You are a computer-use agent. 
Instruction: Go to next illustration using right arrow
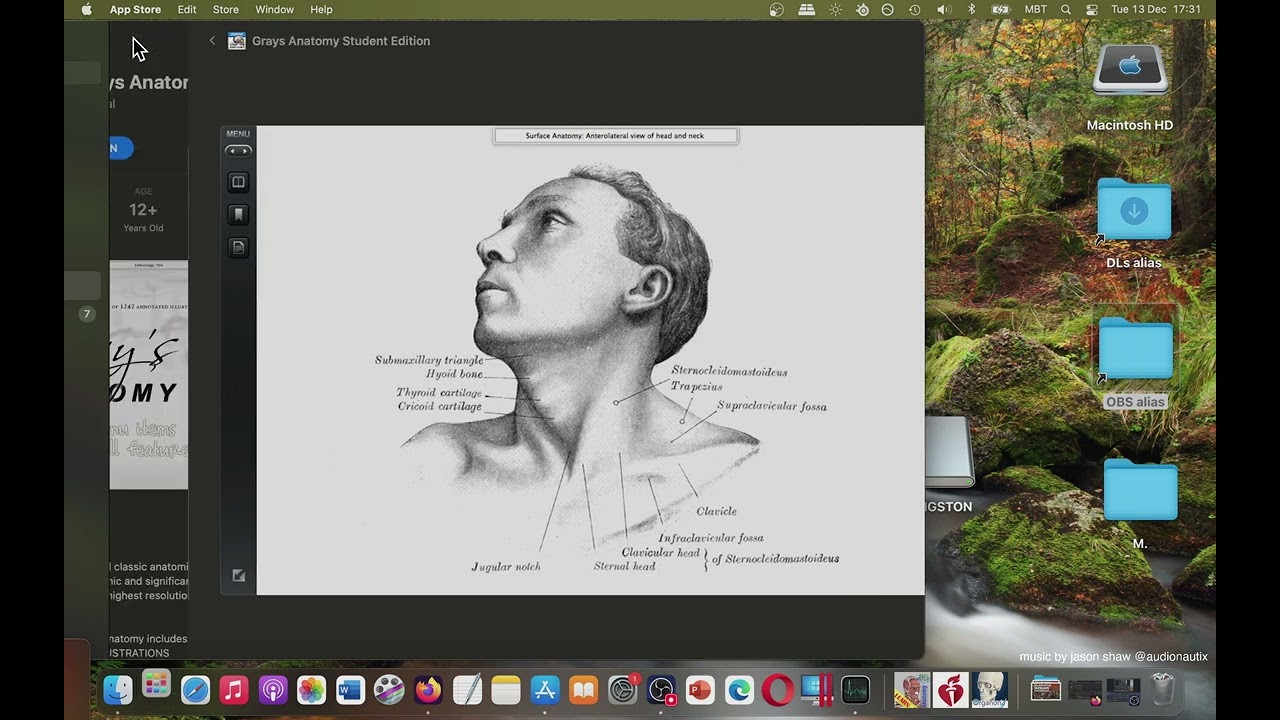[245, 151]
